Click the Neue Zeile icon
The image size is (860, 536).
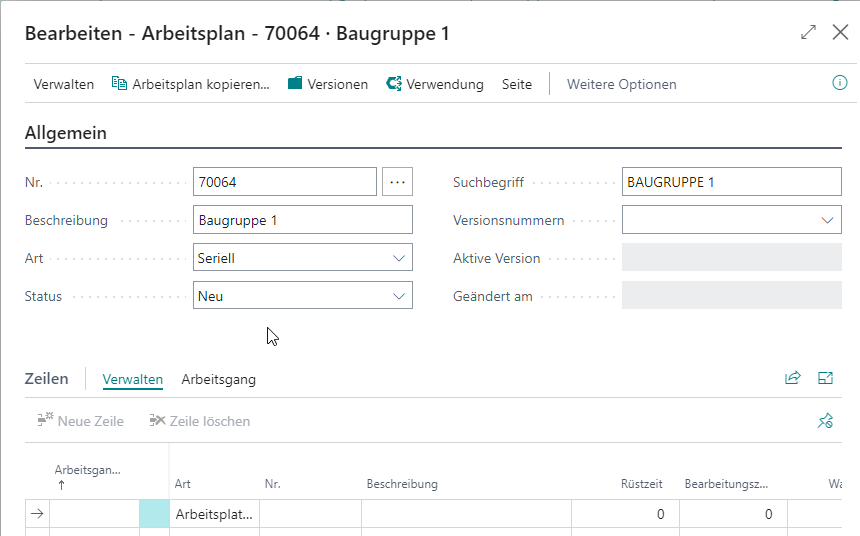tap(45, 420)
